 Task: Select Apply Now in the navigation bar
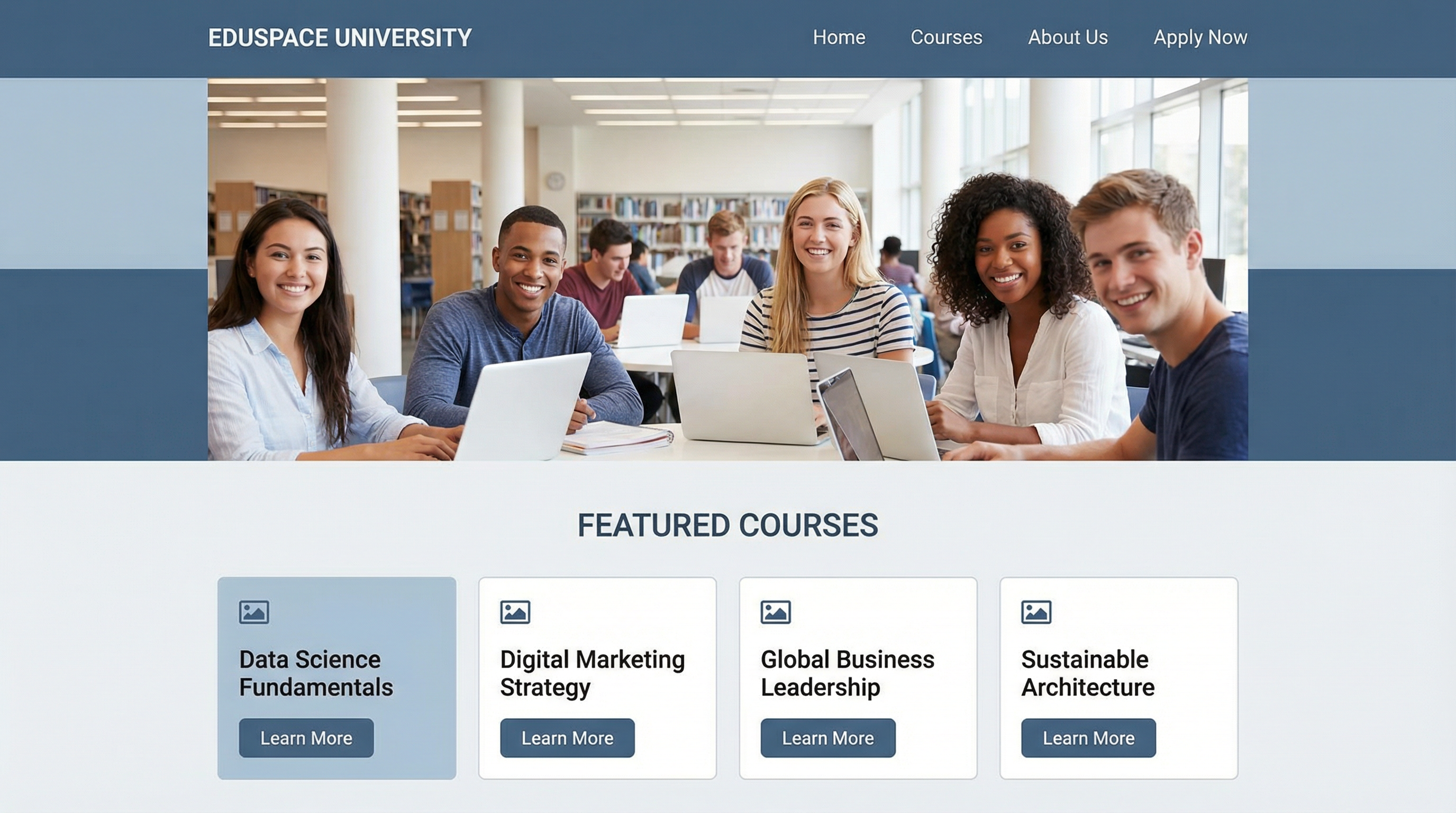pyautogui.click(x=1200, y=37)
